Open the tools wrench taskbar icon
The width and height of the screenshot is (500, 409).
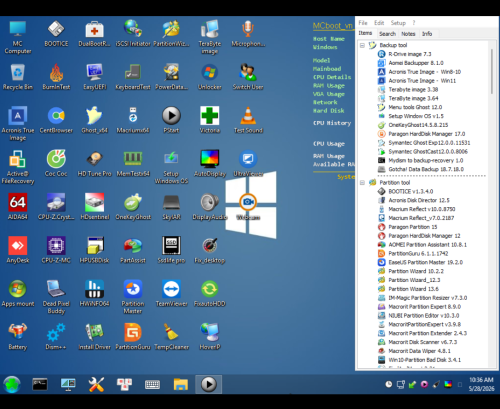point(96,384)
